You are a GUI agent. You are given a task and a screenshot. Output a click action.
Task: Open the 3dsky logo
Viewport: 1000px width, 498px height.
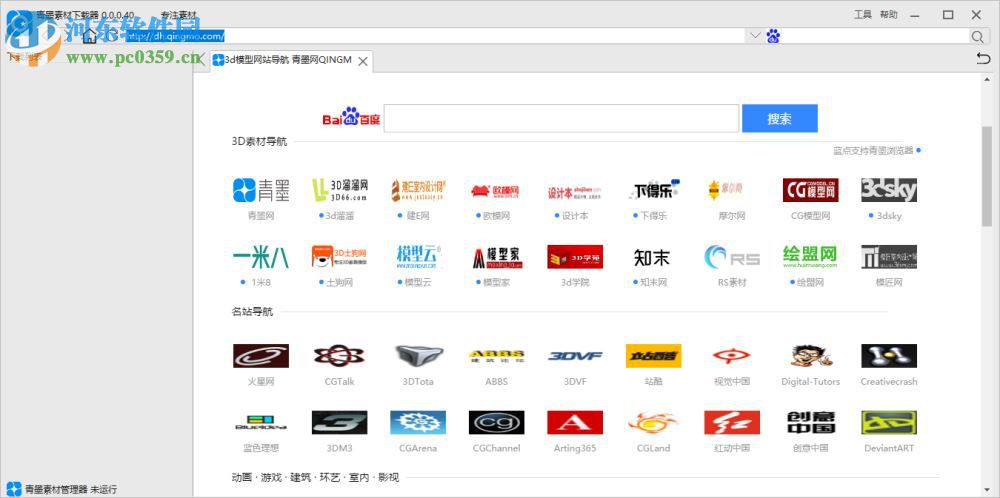click(889, 190)
